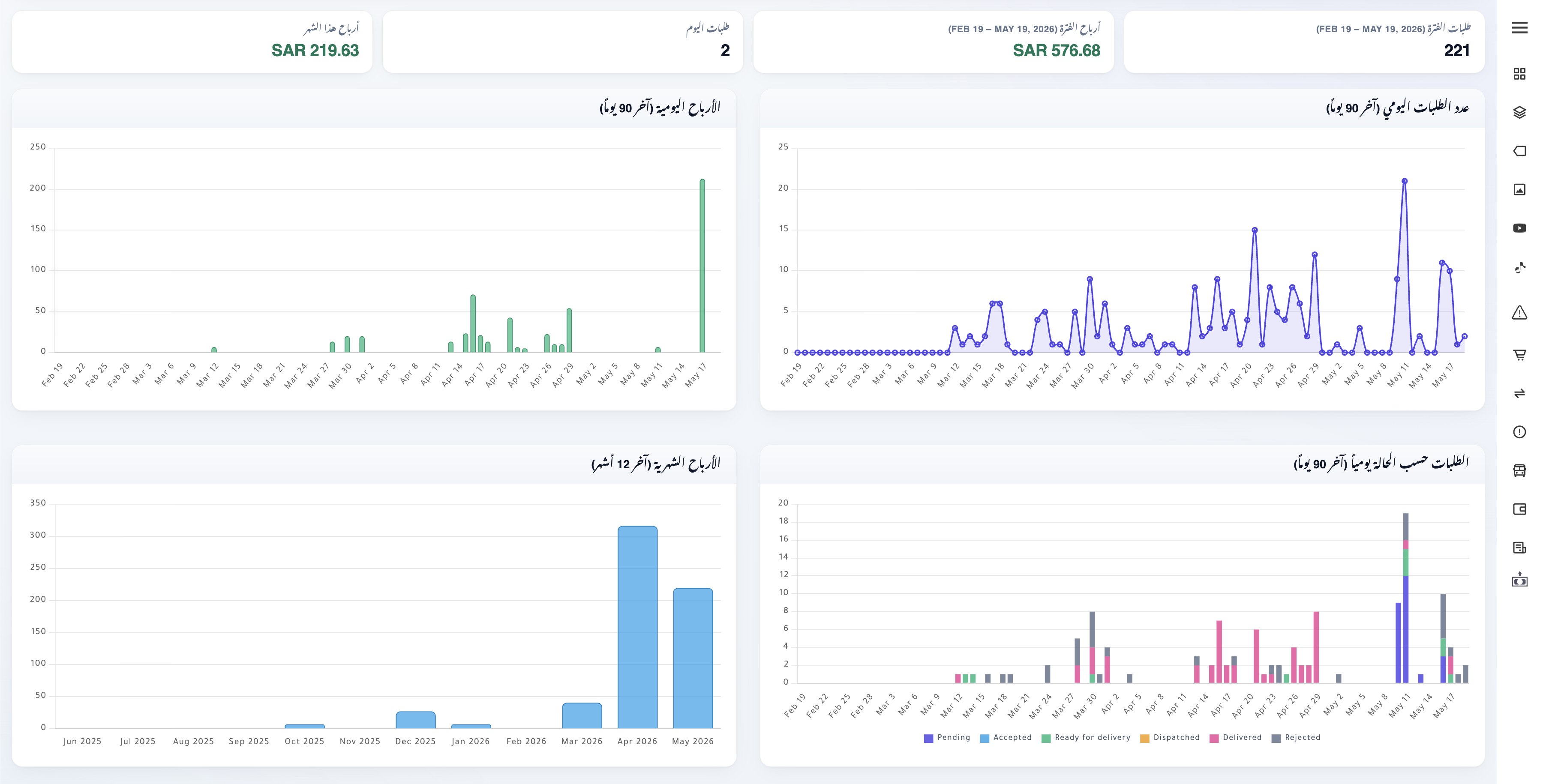The height and width of the screenshot is (784, 1543).
Task: Open the cash payout icon
Action: point(1519,579)
